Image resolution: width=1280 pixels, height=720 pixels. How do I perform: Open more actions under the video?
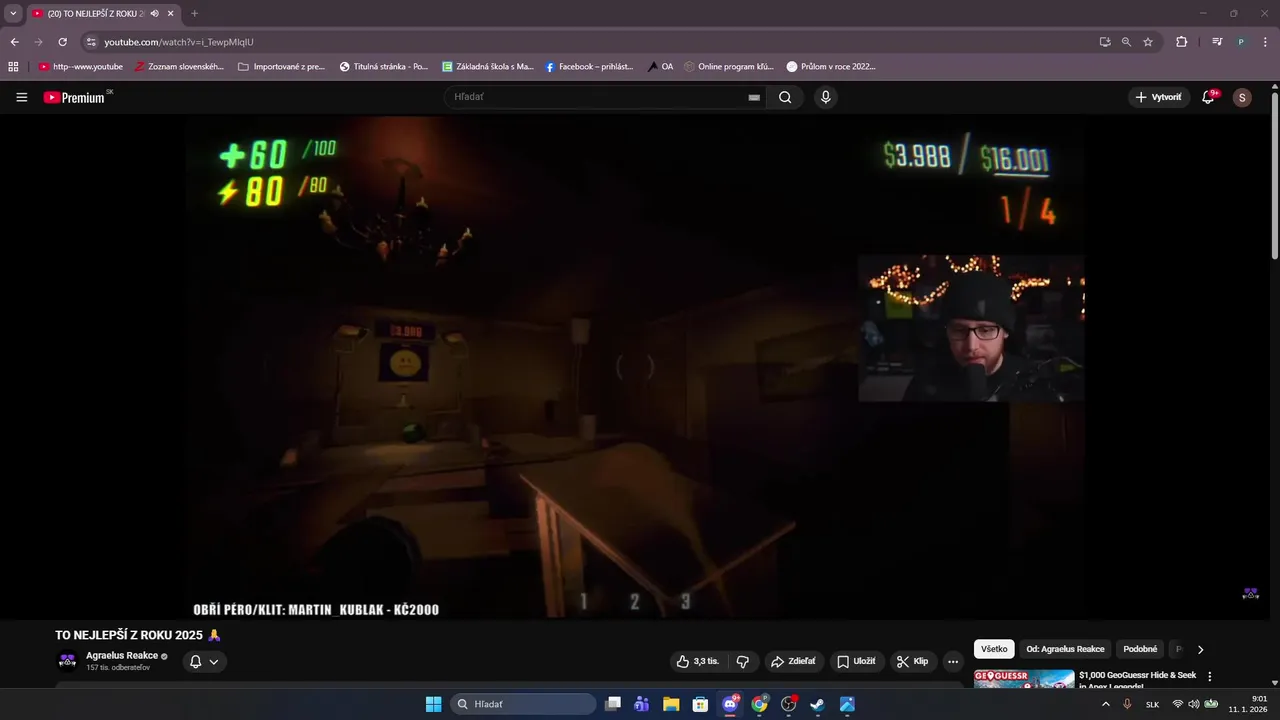[953, 661]
